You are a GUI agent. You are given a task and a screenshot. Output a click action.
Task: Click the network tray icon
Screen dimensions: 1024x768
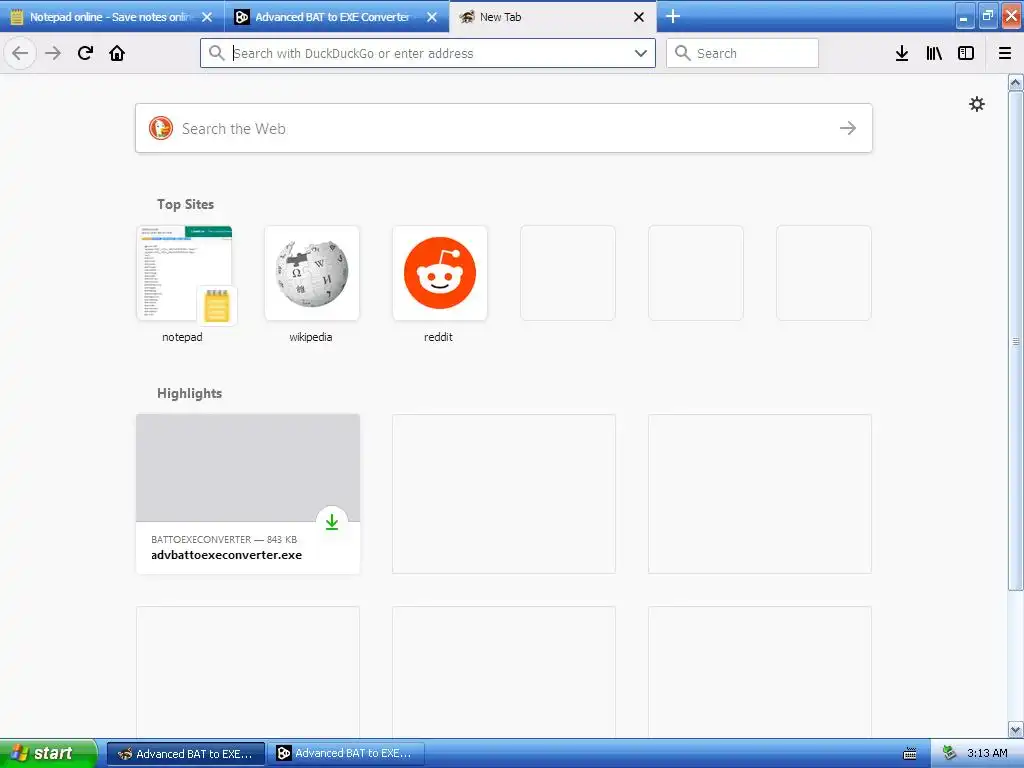949,754
